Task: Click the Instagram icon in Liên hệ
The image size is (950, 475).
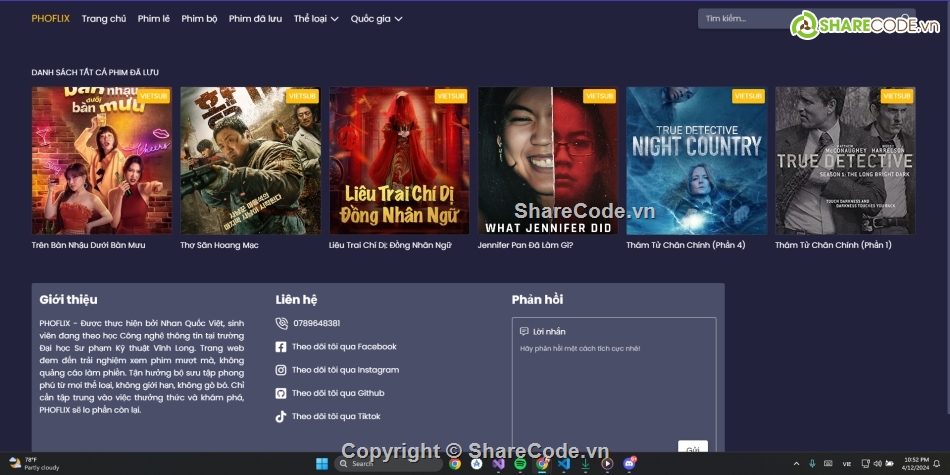Action: 281,370
